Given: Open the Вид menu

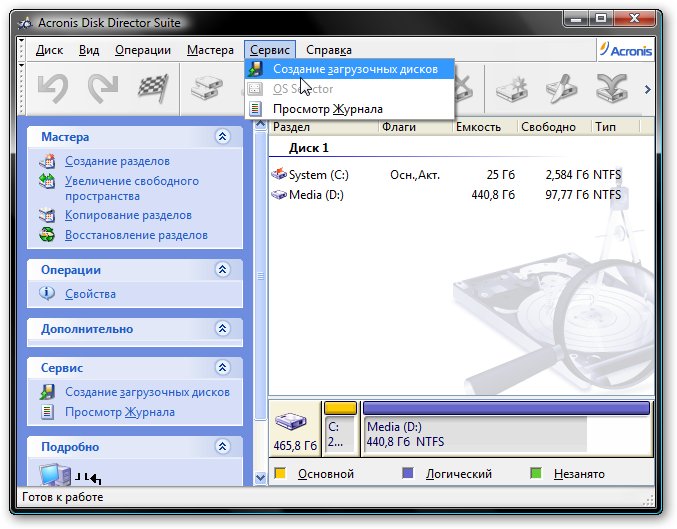Looking at the screenshot, I should tap(89, 50).
